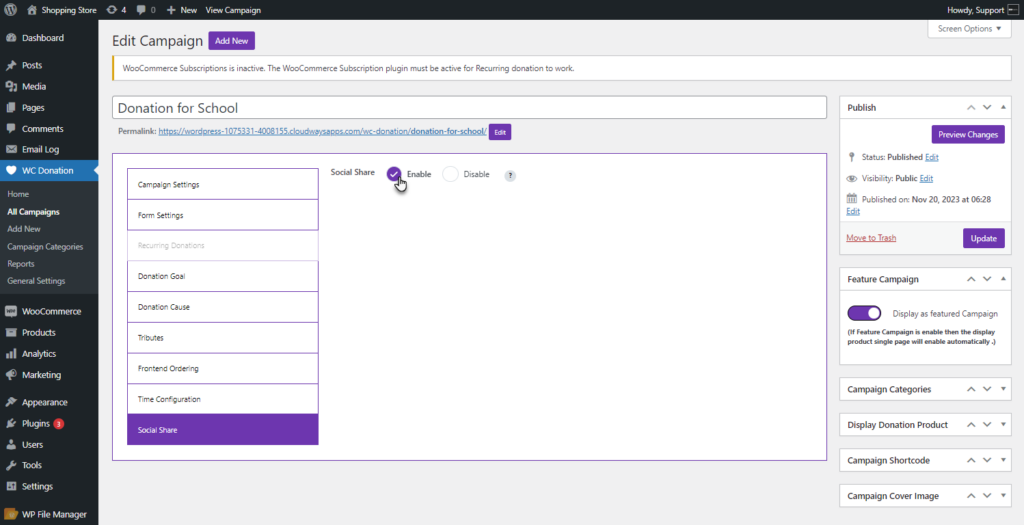The image size is (1024, 525).
Task: Open Home submenu under WC Donation
Action: 18,194
